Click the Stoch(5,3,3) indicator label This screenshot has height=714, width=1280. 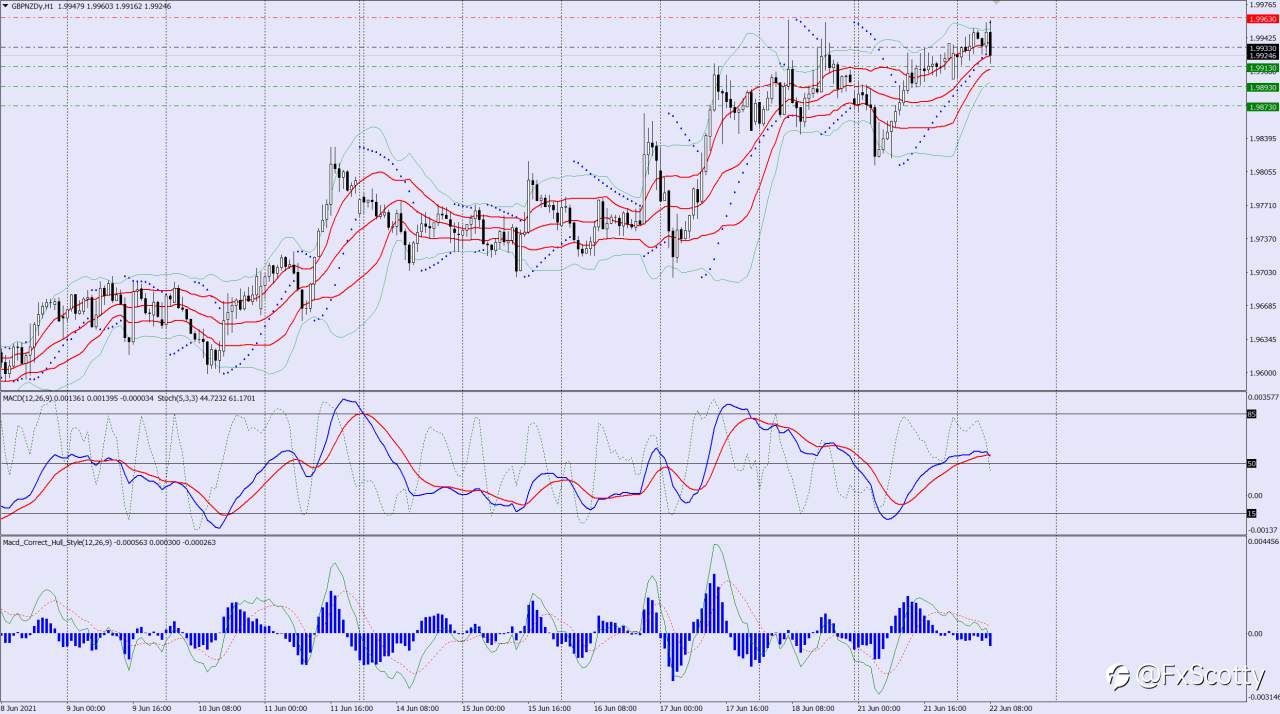point(180,398)
